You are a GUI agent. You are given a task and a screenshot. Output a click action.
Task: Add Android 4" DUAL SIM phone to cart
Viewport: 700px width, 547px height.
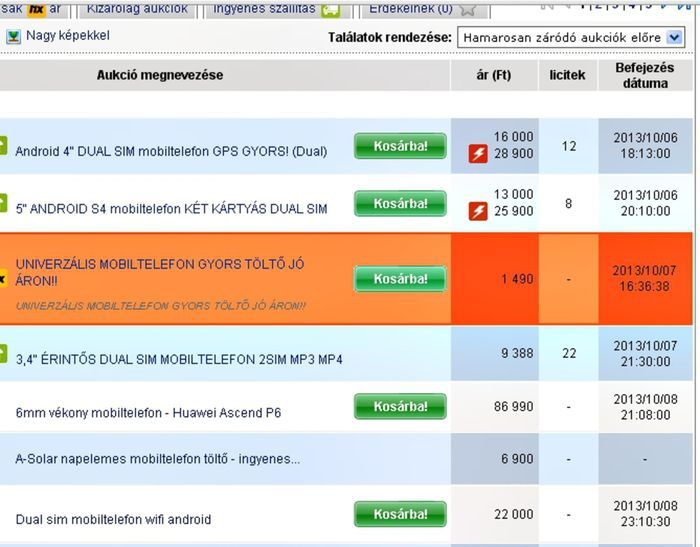click(x=400, y=146)
